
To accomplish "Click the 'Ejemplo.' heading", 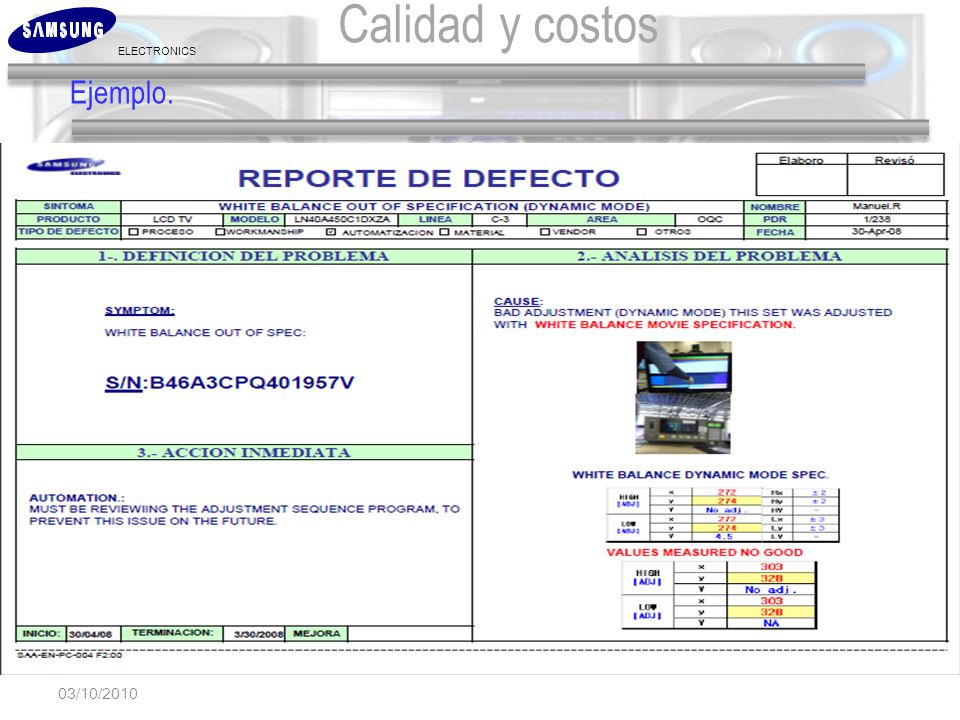I will click(121, 94).
